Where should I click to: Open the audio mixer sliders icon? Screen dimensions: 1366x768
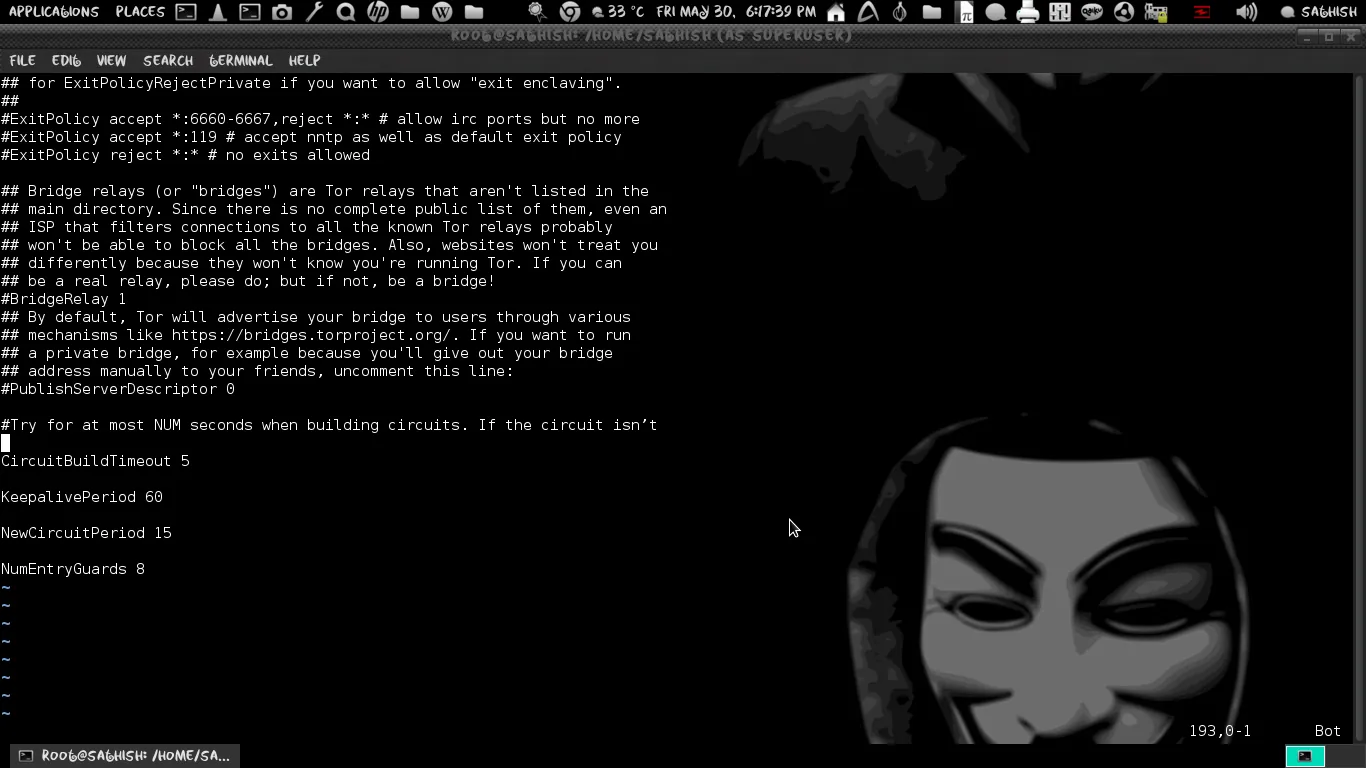1060,12
